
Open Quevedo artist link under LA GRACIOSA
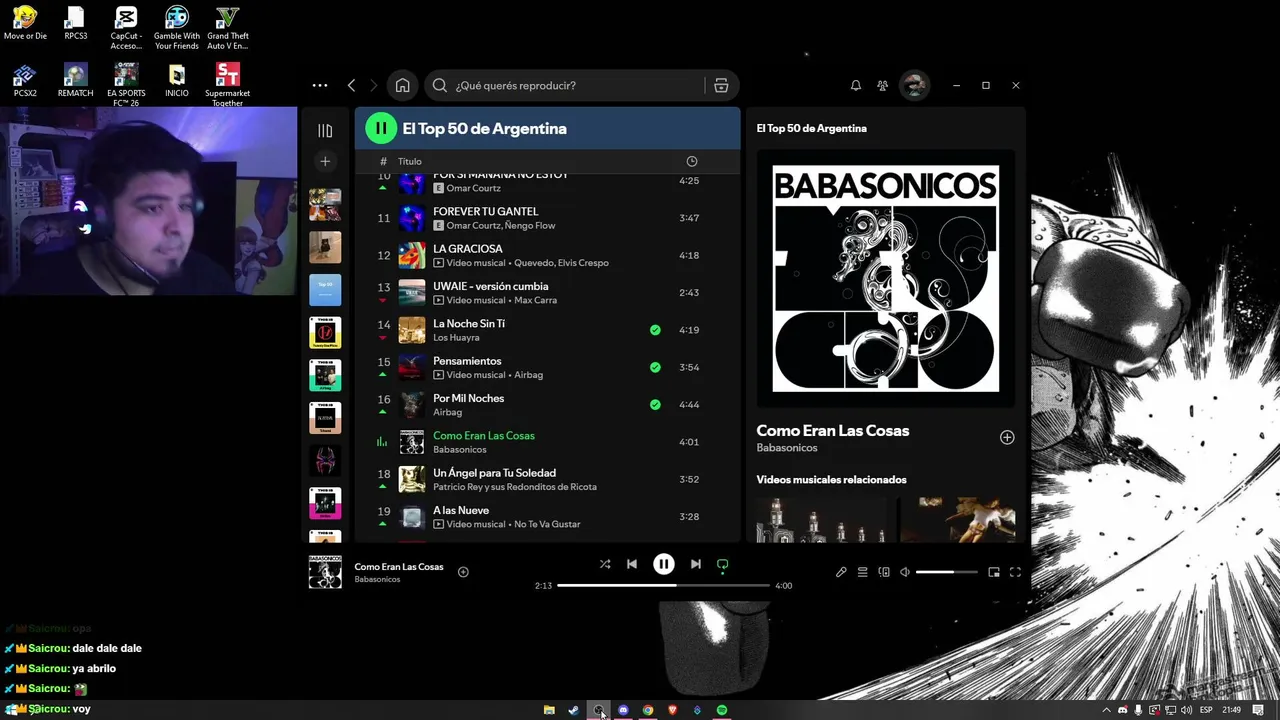click(535, 263)
